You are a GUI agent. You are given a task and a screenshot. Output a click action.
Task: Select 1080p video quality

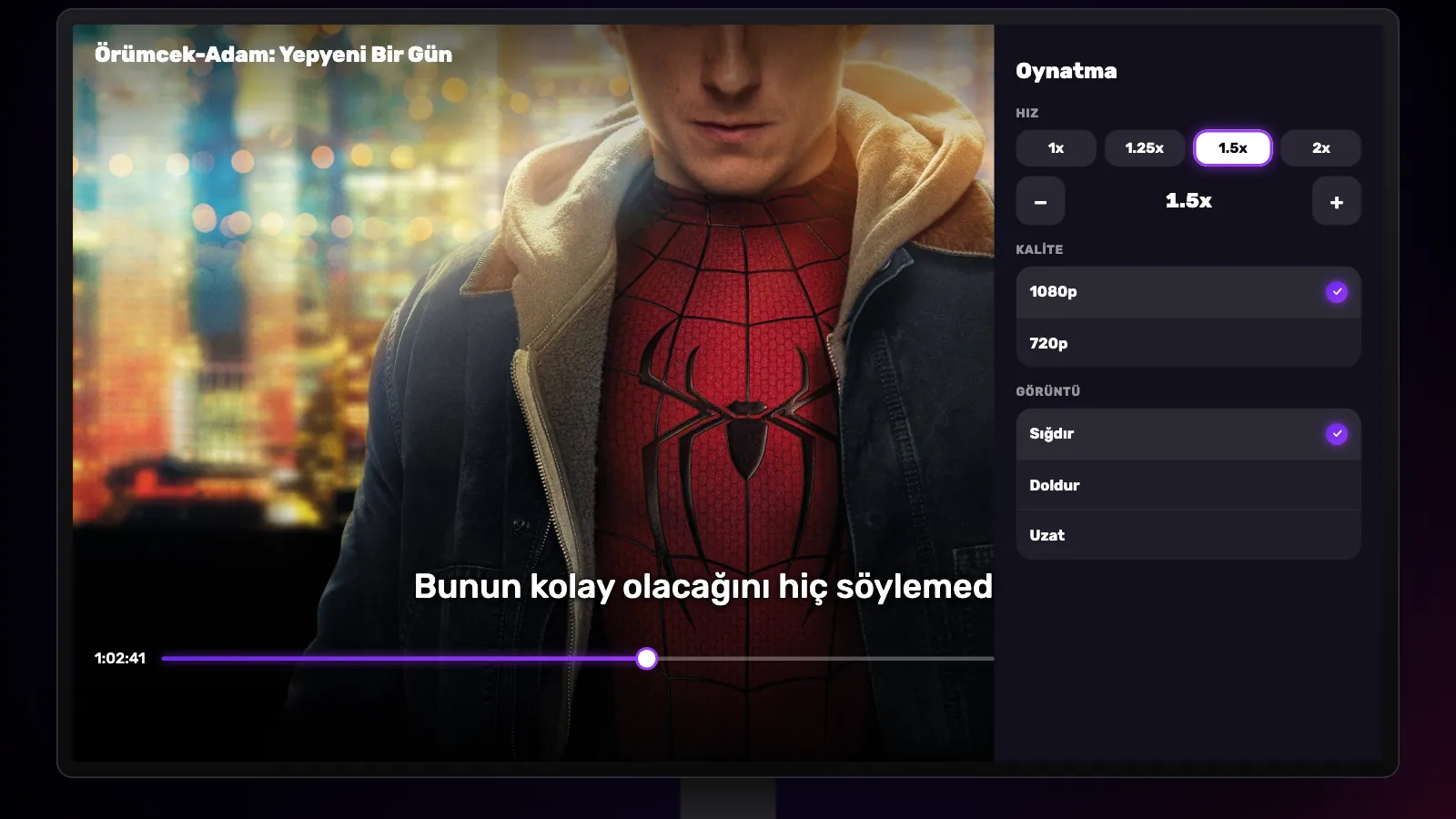click(1188, 292)
